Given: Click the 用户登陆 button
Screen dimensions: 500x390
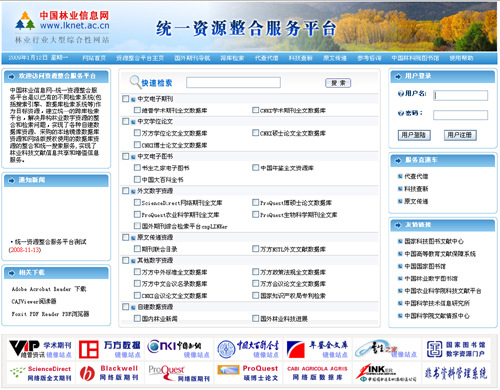Looking at the screenshot, I should point(414,135).
